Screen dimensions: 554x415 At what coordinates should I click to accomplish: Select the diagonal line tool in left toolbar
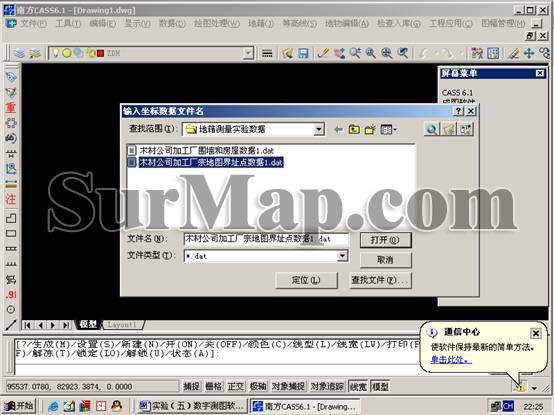[11, 325]
